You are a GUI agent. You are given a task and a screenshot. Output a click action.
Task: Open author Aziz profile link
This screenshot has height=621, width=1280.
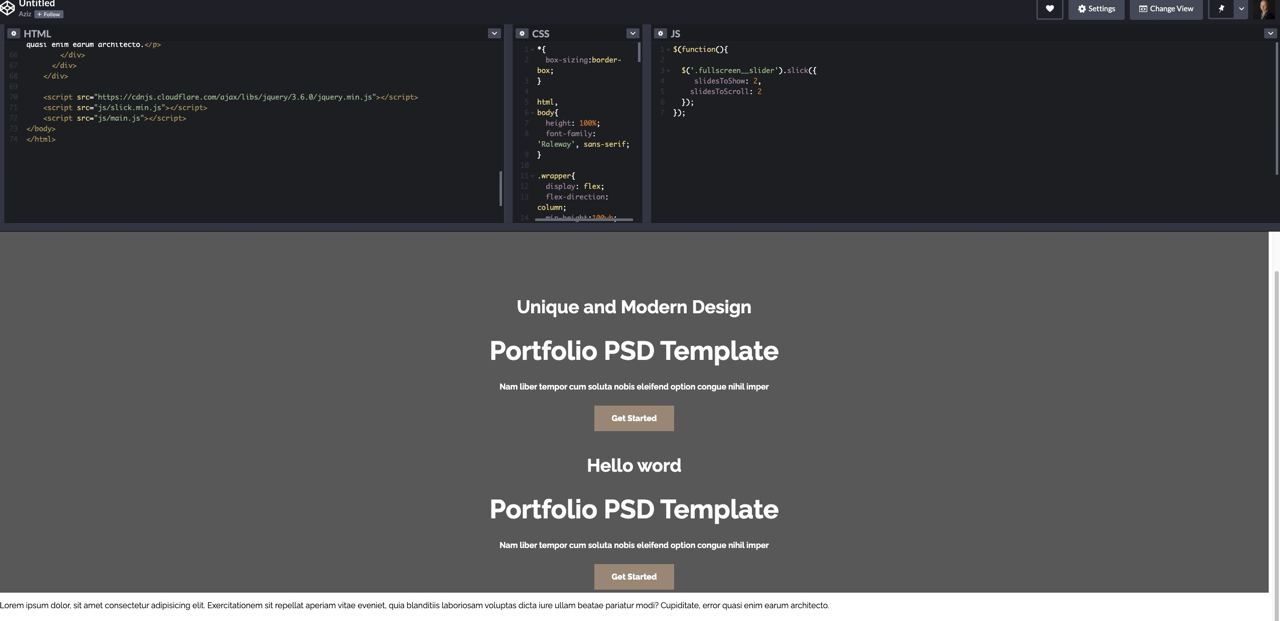click(24, 14)
